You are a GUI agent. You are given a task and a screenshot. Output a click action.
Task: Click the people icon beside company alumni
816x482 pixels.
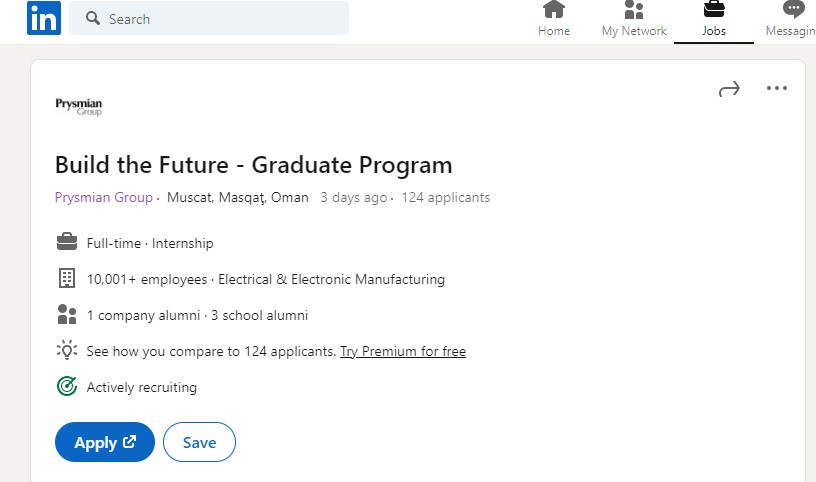(67, 314)
